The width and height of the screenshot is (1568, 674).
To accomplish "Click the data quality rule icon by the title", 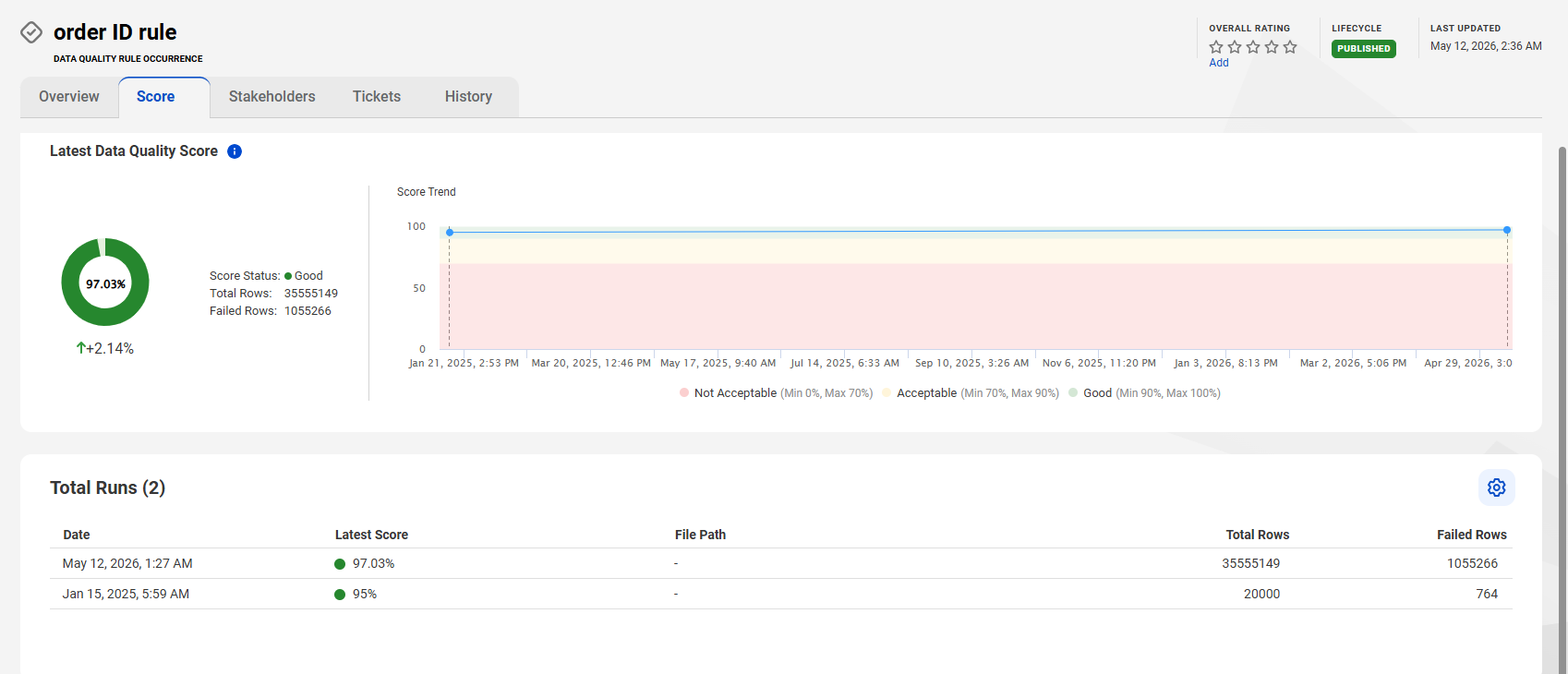I will coord(31,32).
